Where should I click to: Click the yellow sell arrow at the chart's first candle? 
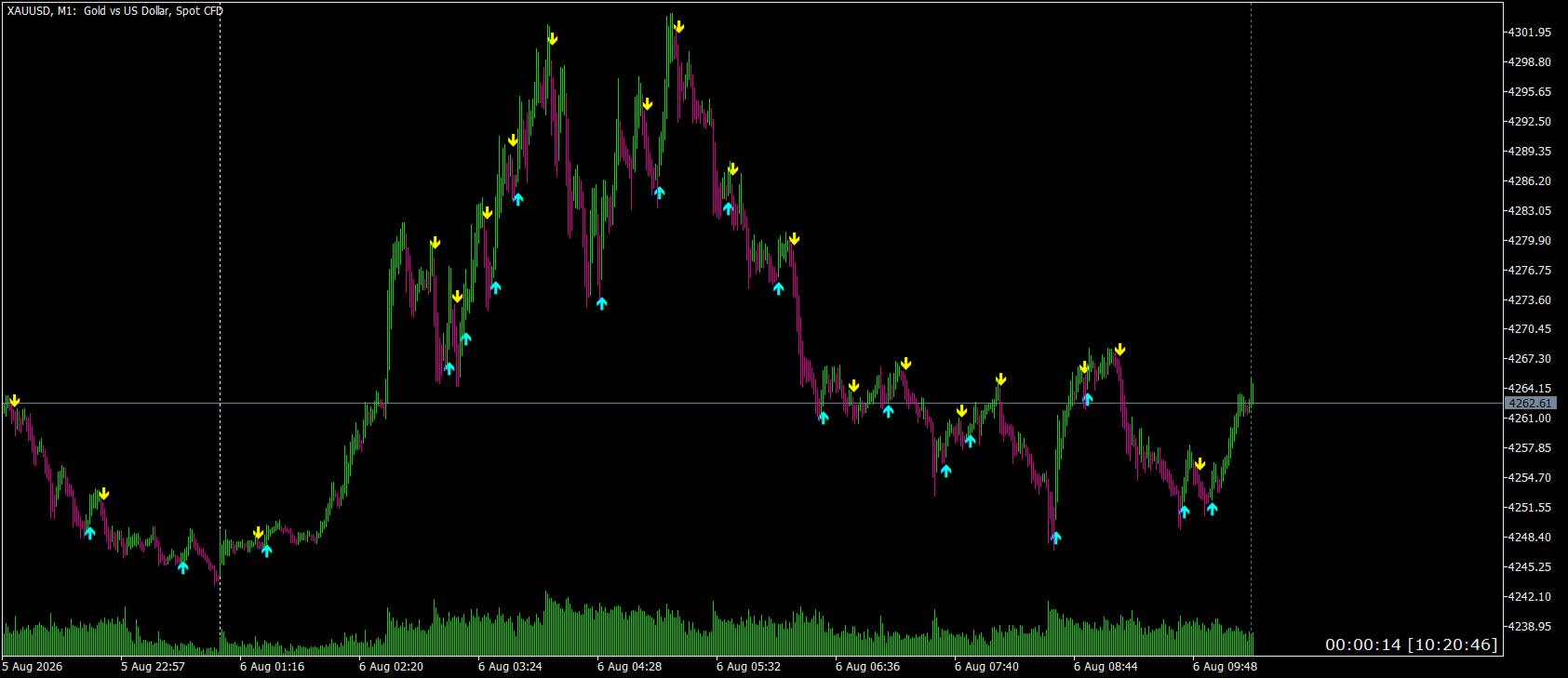(14, 401)
